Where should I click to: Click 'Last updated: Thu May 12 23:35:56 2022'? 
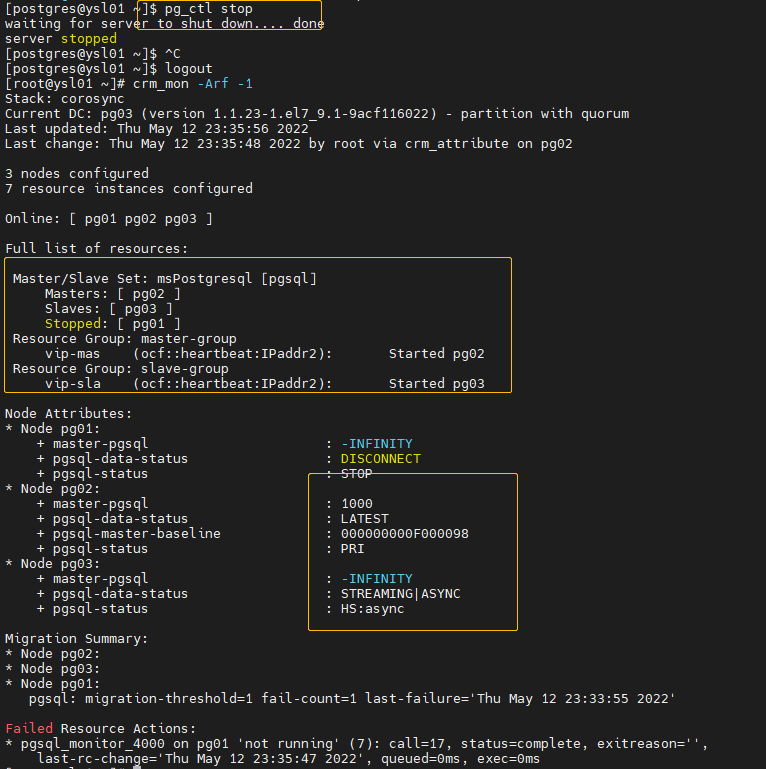(157, 129)
